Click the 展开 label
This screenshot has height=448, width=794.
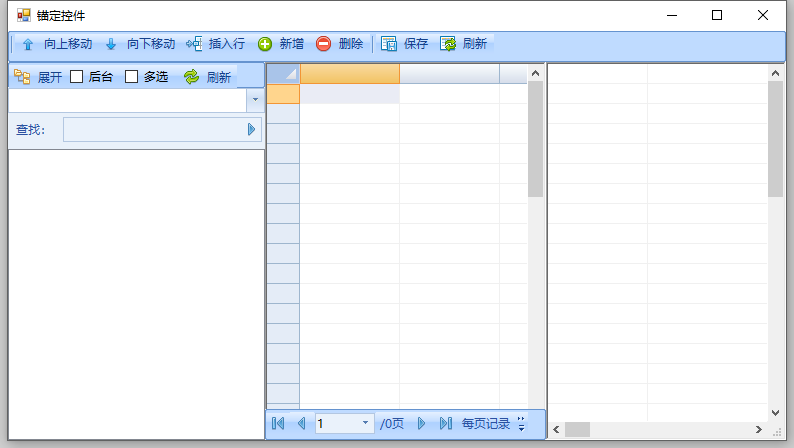pyautogui.click(x=50, y=77)
